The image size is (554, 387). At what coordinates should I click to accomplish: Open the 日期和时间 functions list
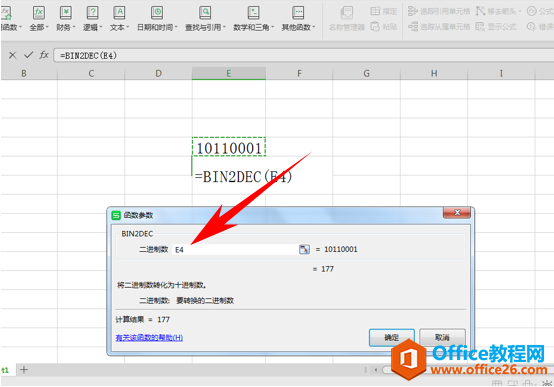click(157, 18)
